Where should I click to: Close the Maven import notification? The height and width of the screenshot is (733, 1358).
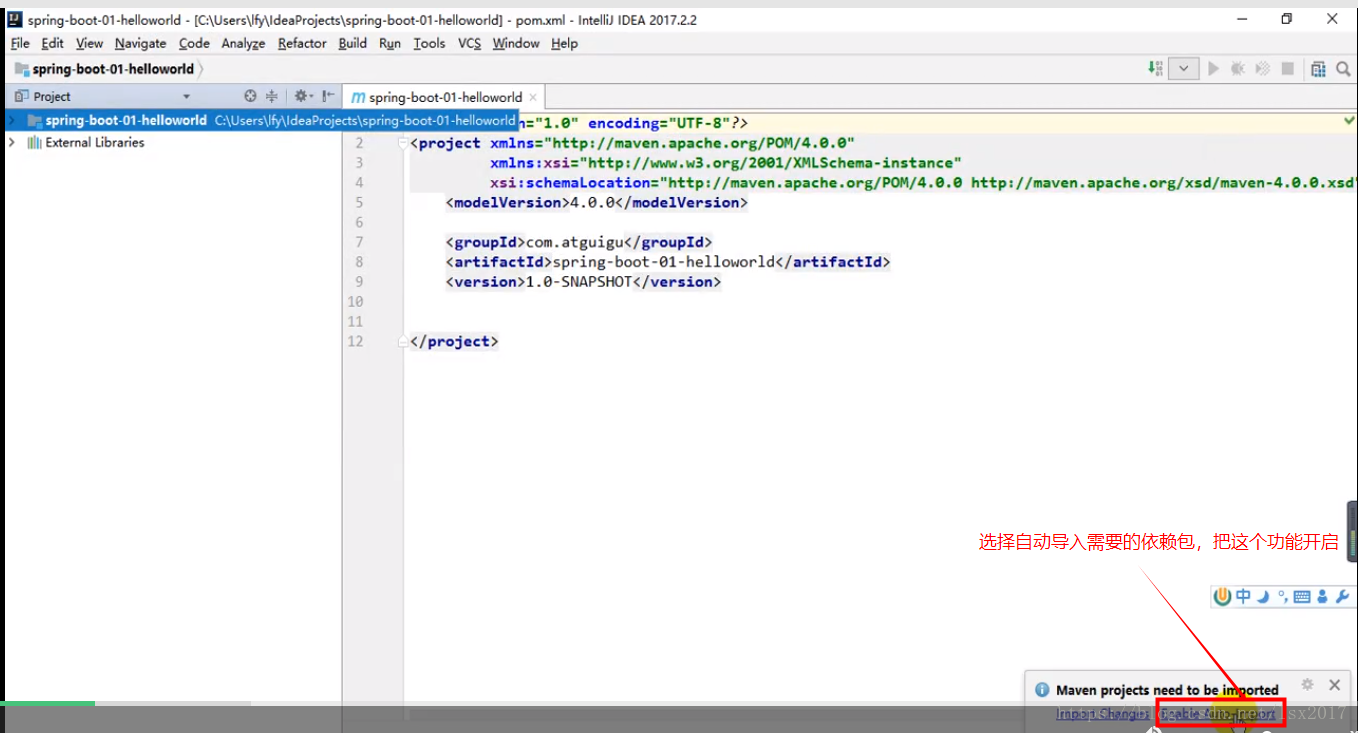pyautogui.click(x=1334, y=685)
